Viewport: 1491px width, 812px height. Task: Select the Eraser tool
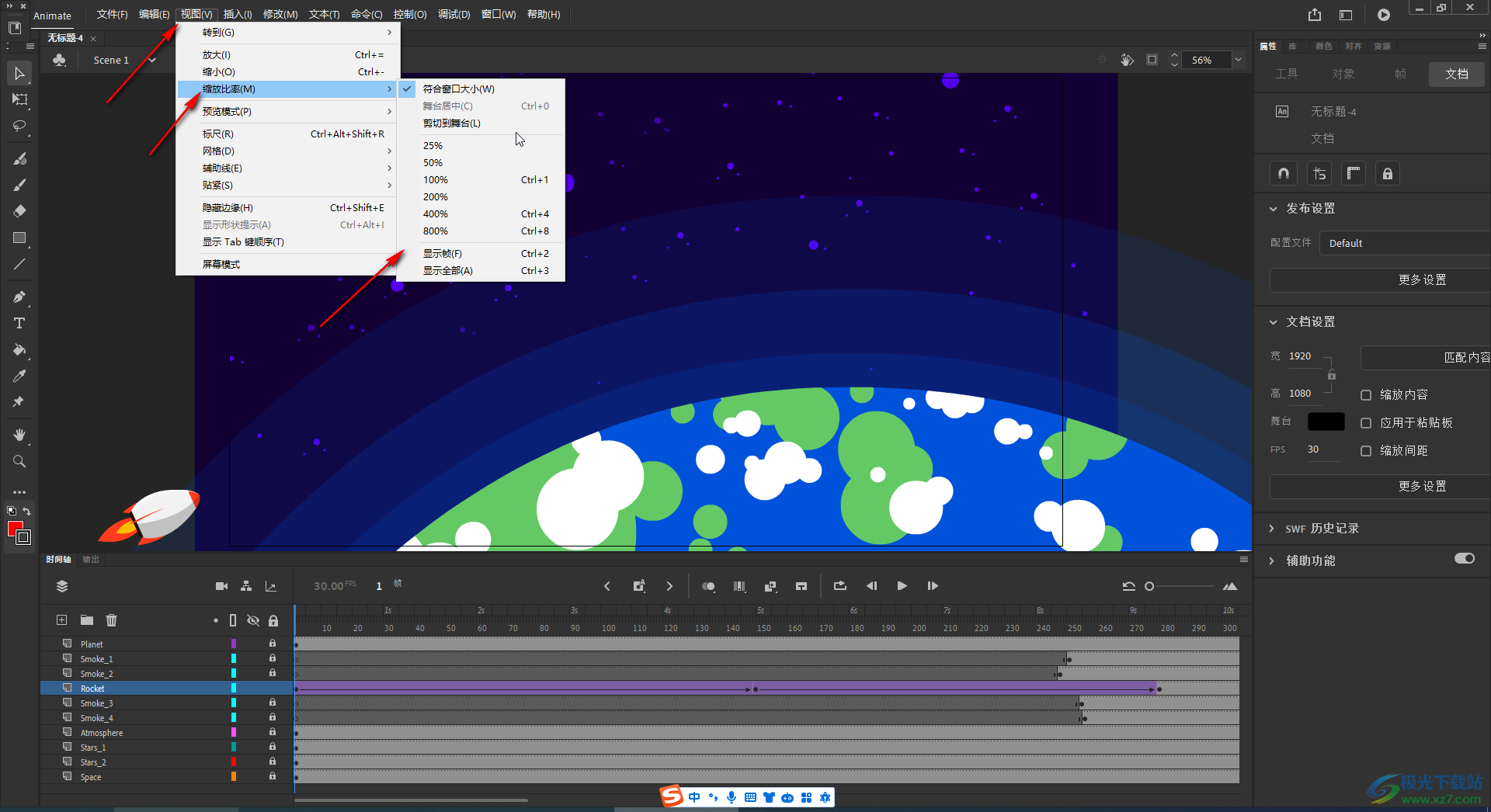point(19,211)
